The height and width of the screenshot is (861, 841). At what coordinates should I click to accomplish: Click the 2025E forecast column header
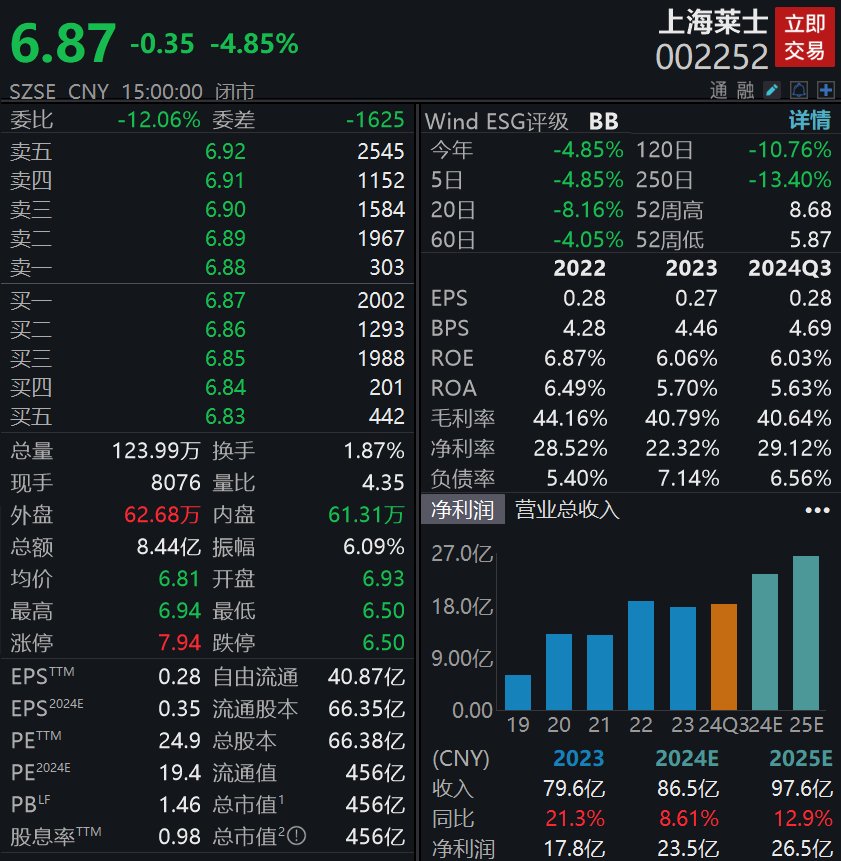pos(801,758)
